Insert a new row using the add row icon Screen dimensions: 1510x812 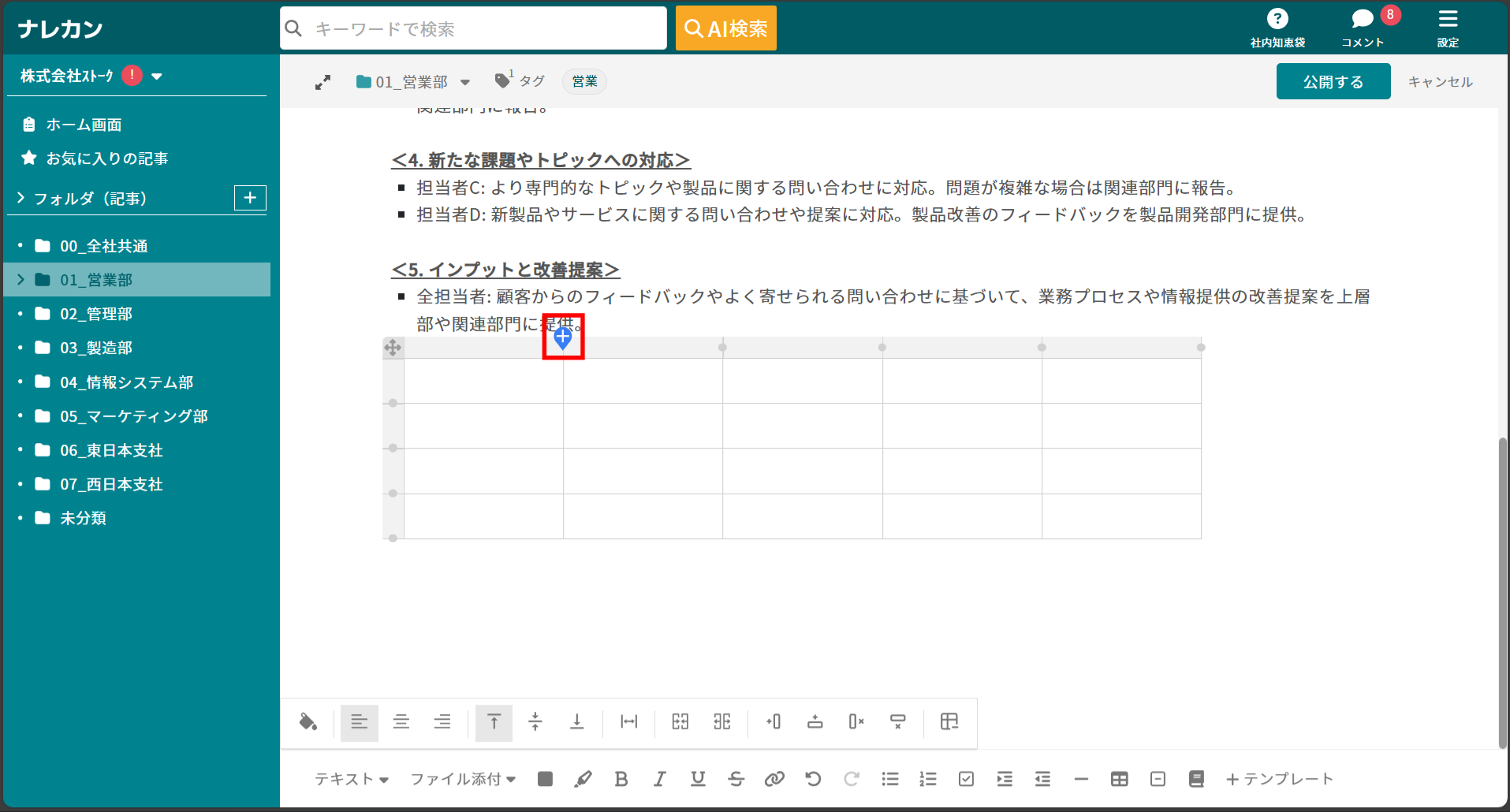pos(815,722)
